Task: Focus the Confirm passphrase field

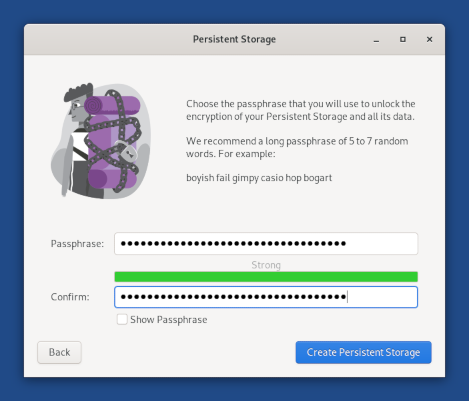Action: click(266, 297)
